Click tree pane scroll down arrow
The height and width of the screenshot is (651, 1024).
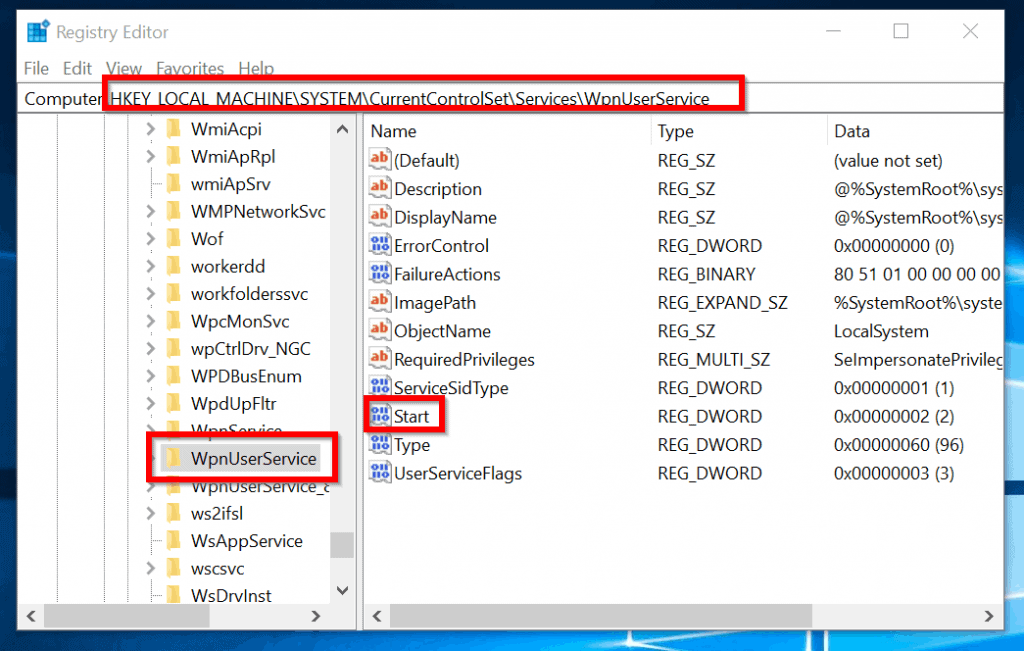(x=342, y=590)
